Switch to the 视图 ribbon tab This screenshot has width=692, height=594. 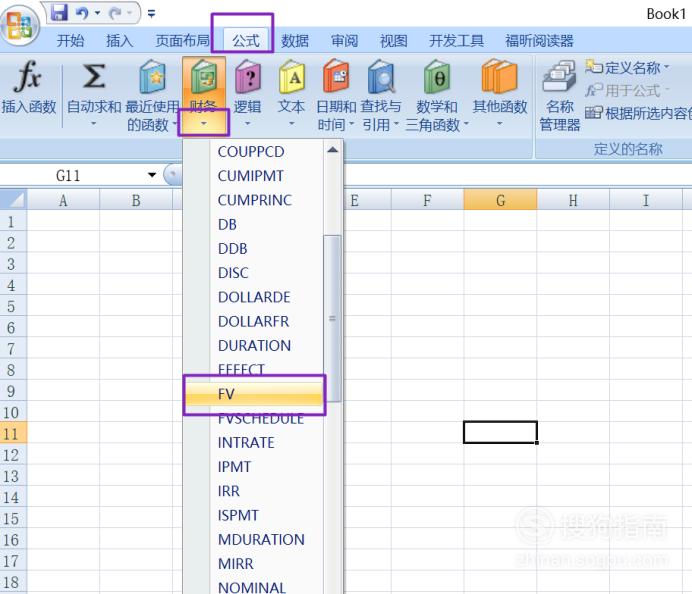(x=394, y=41)
